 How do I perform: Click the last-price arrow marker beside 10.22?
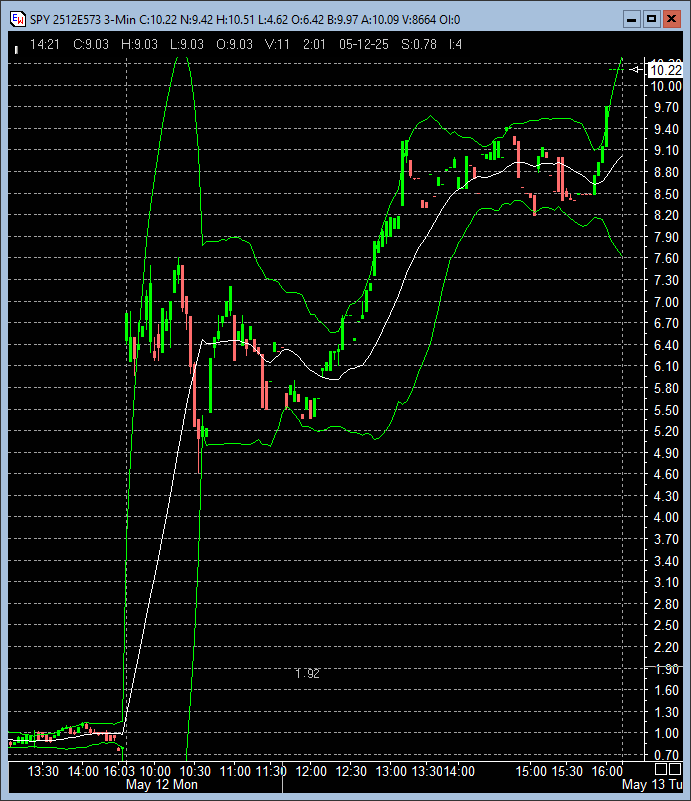coord(635,69)
